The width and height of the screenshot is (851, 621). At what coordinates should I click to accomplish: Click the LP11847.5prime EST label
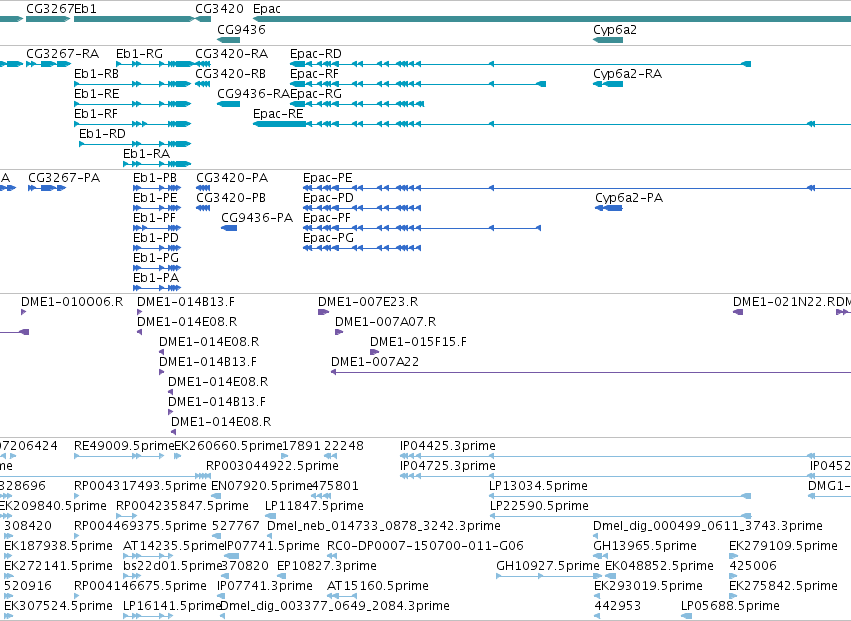click(x=314, y=506)
